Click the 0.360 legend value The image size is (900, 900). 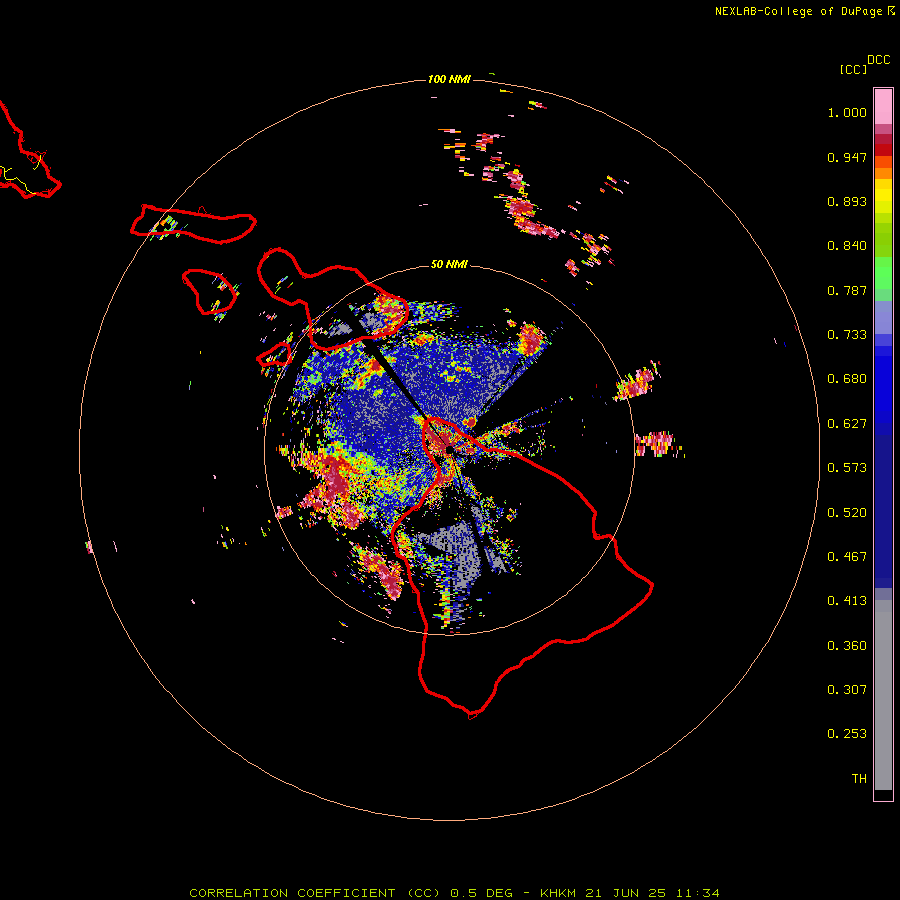click(847, 646)
